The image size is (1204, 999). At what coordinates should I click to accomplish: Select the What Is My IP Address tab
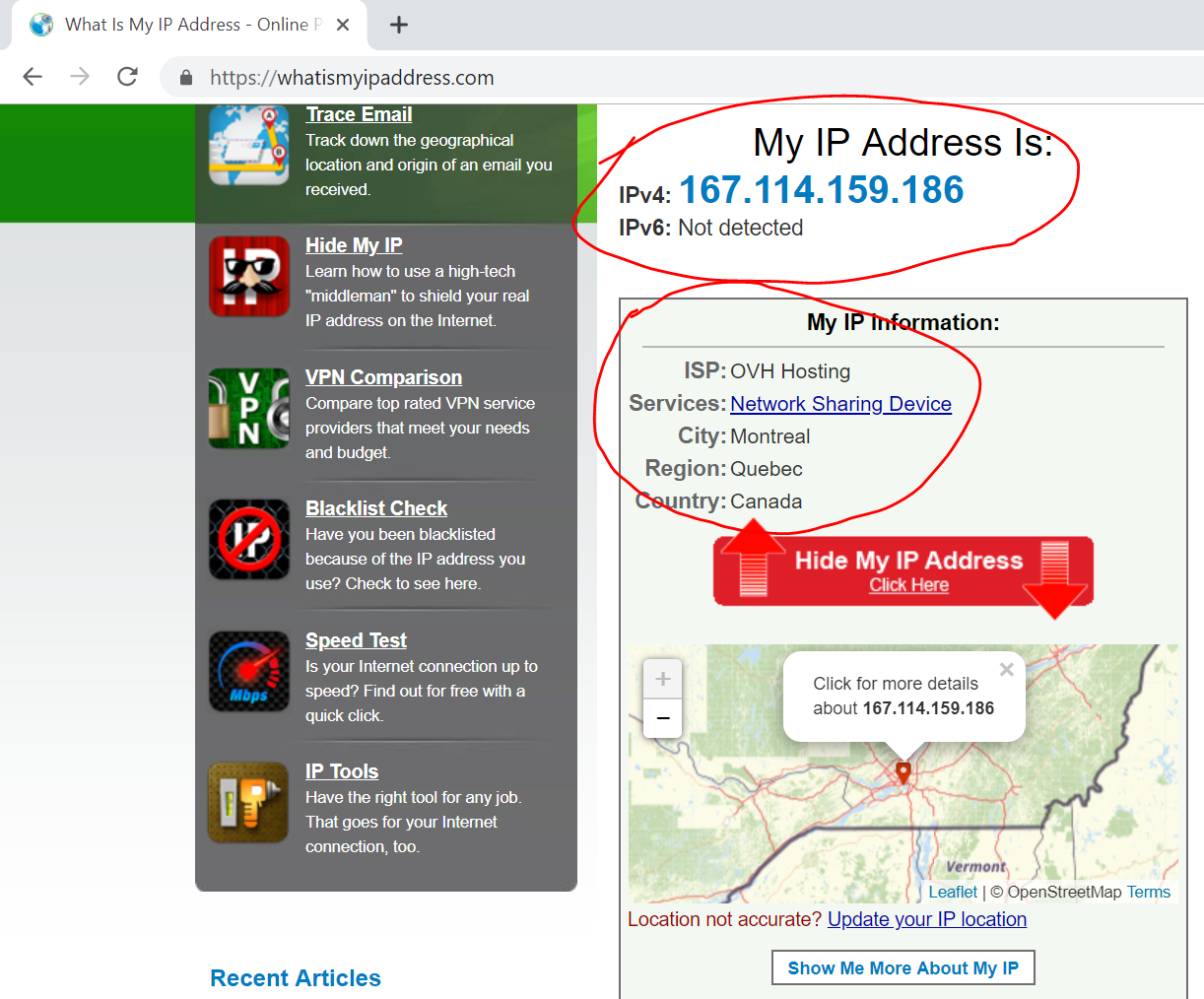coord(189,25)
